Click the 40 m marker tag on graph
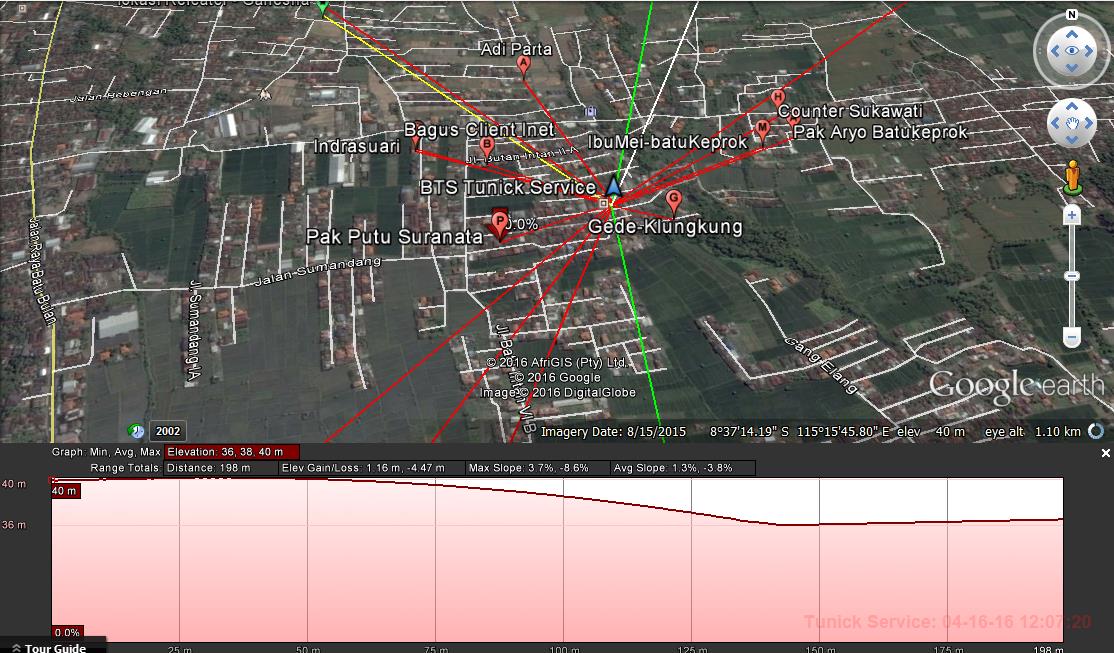1114x653 pixels. [x=64, y=491]
